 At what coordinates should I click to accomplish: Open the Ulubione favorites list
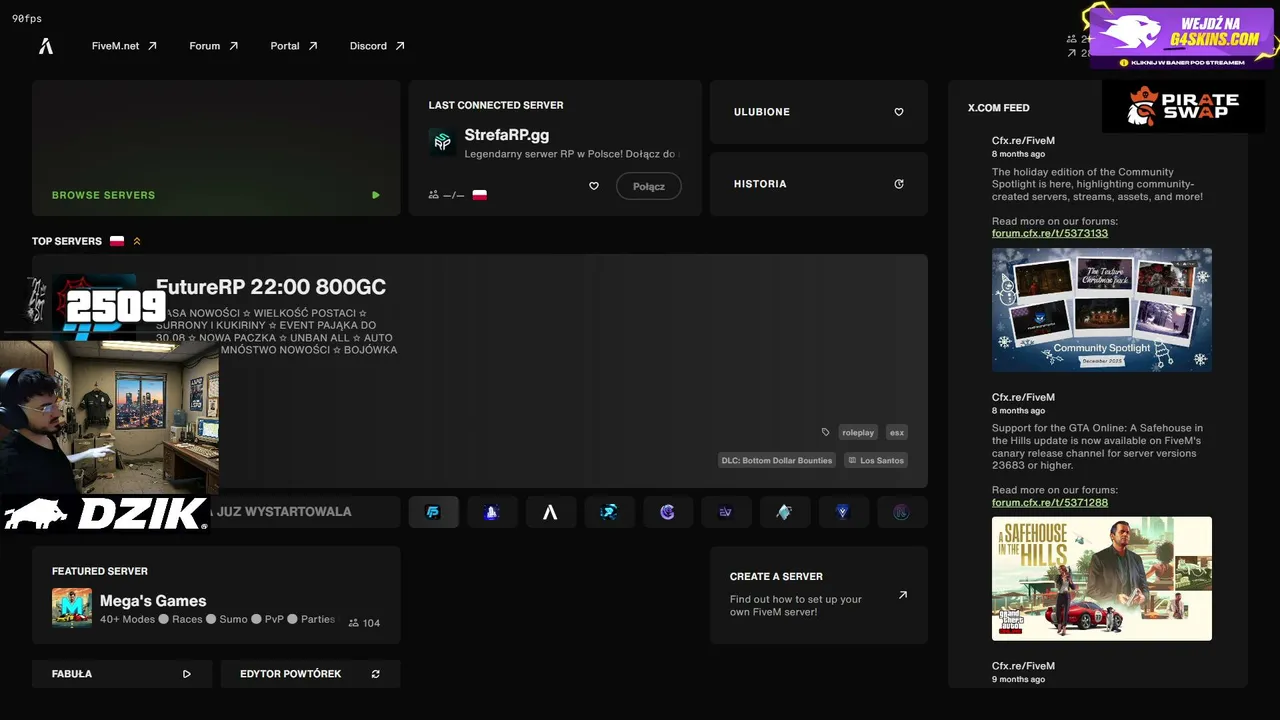[819, 112]
